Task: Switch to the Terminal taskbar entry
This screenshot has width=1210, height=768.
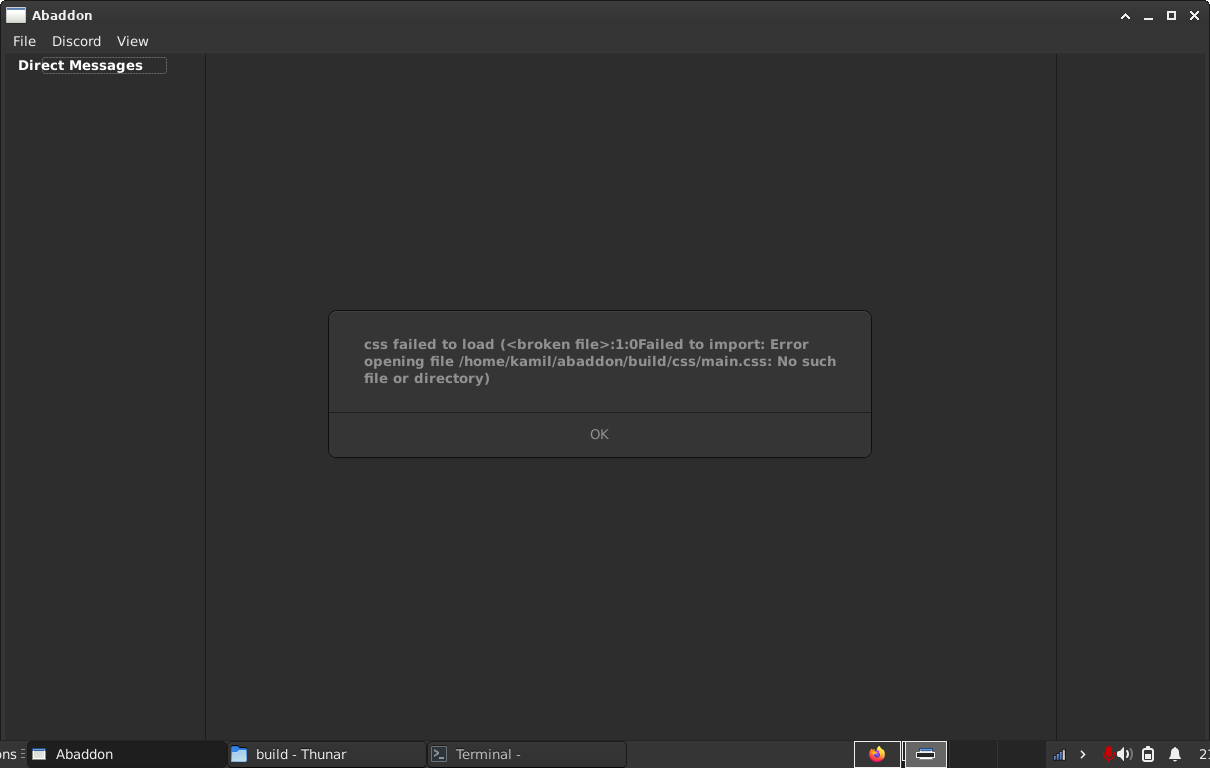Action: [527, 754]
